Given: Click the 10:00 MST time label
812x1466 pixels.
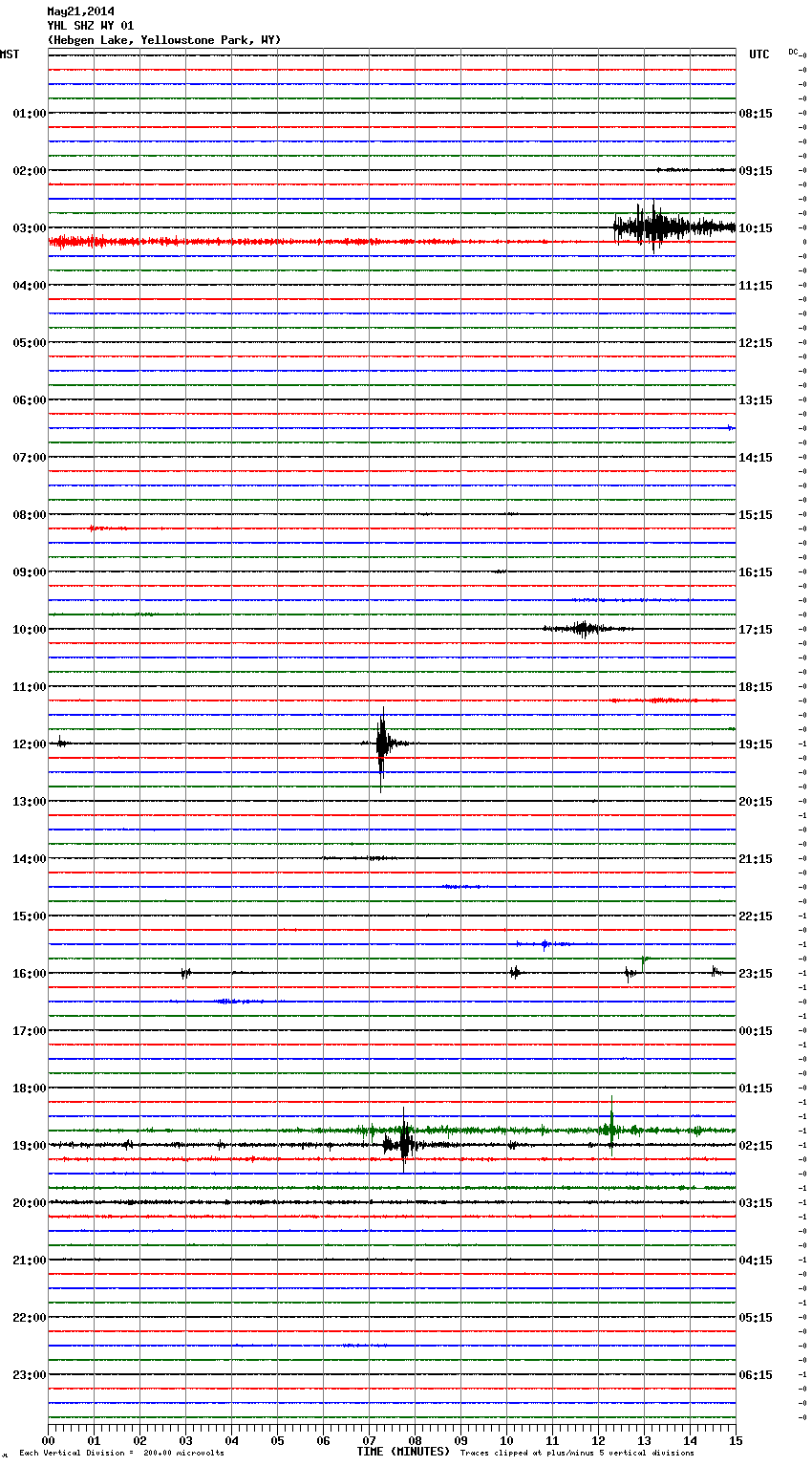Looking at the screenshot, I should [x=29, y=630].
